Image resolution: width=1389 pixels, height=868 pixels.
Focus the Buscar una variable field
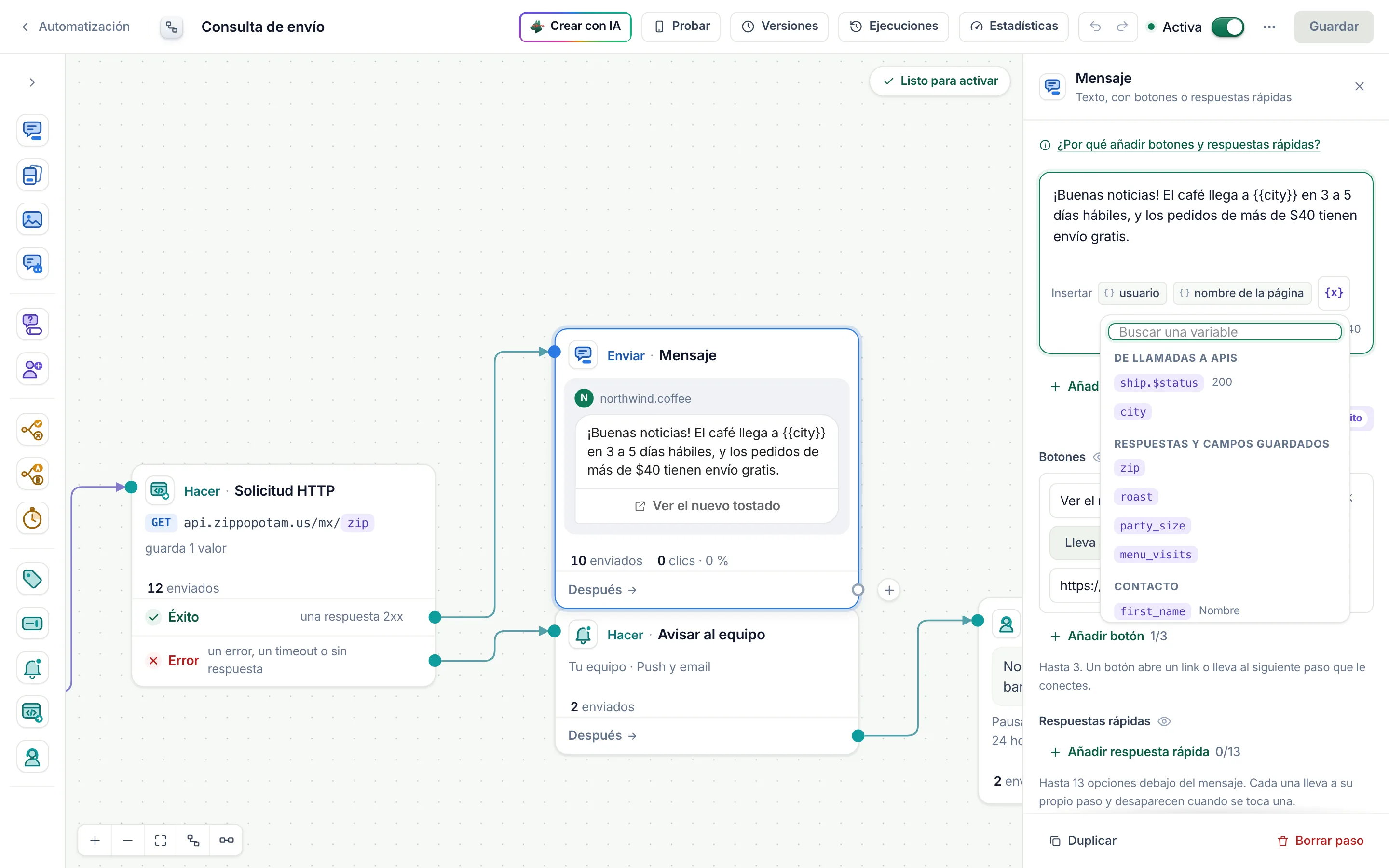1224,332
